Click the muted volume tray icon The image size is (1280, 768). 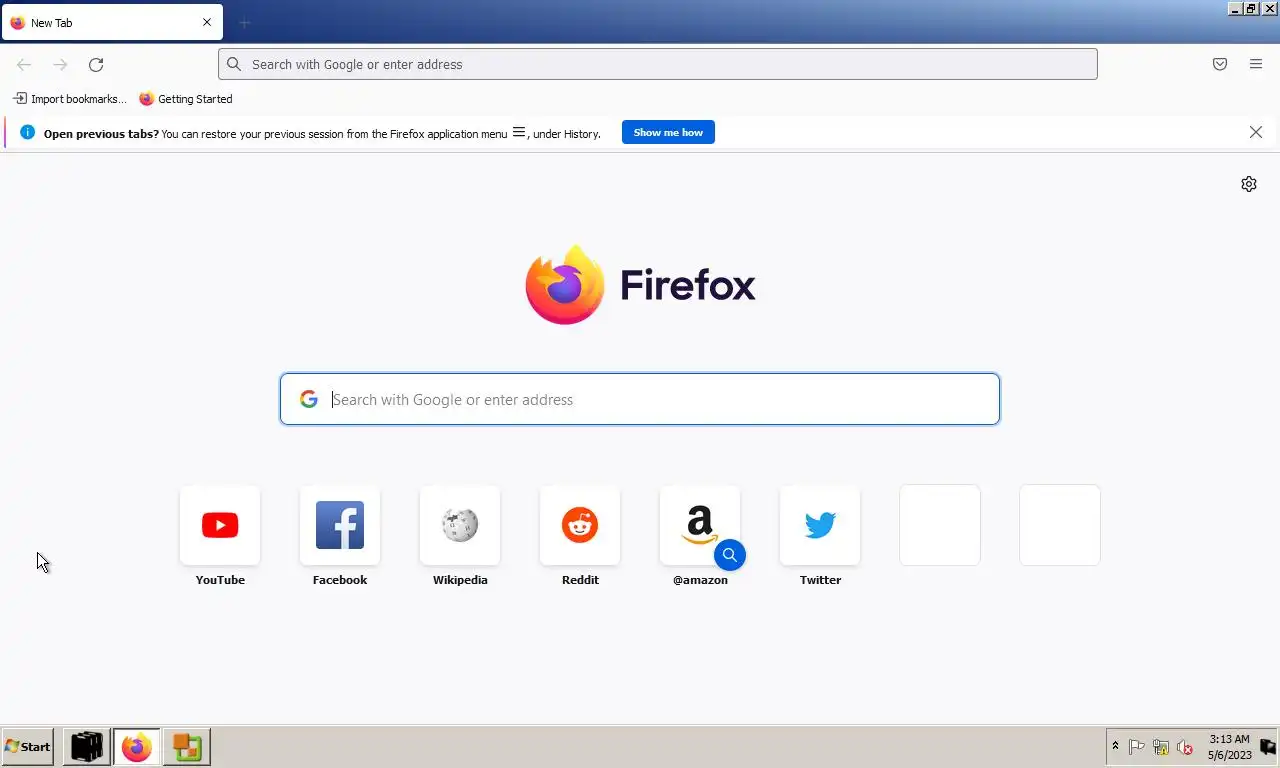click(1185, 747)
